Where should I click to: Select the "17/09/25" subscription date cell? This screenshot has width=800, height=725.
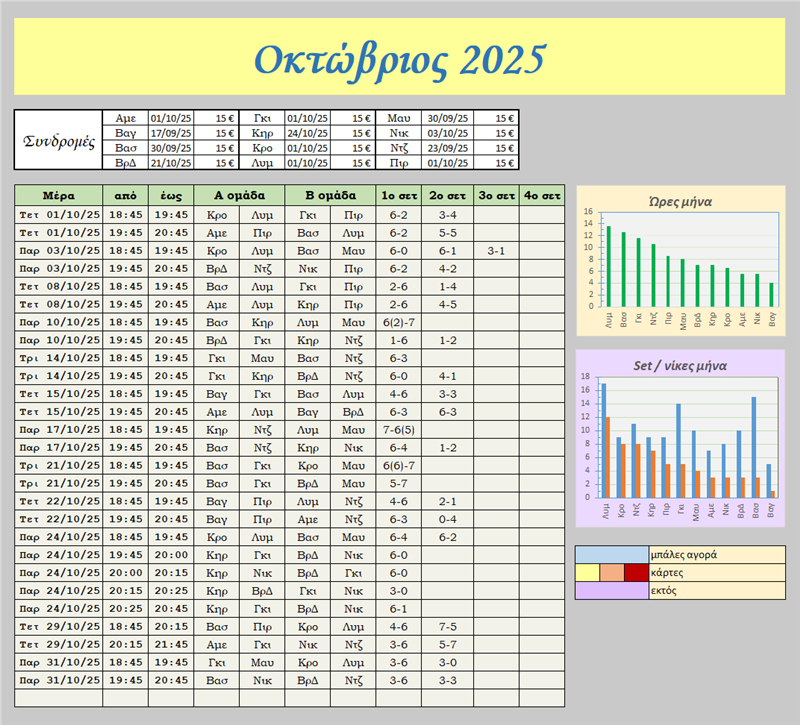(171, 132)
